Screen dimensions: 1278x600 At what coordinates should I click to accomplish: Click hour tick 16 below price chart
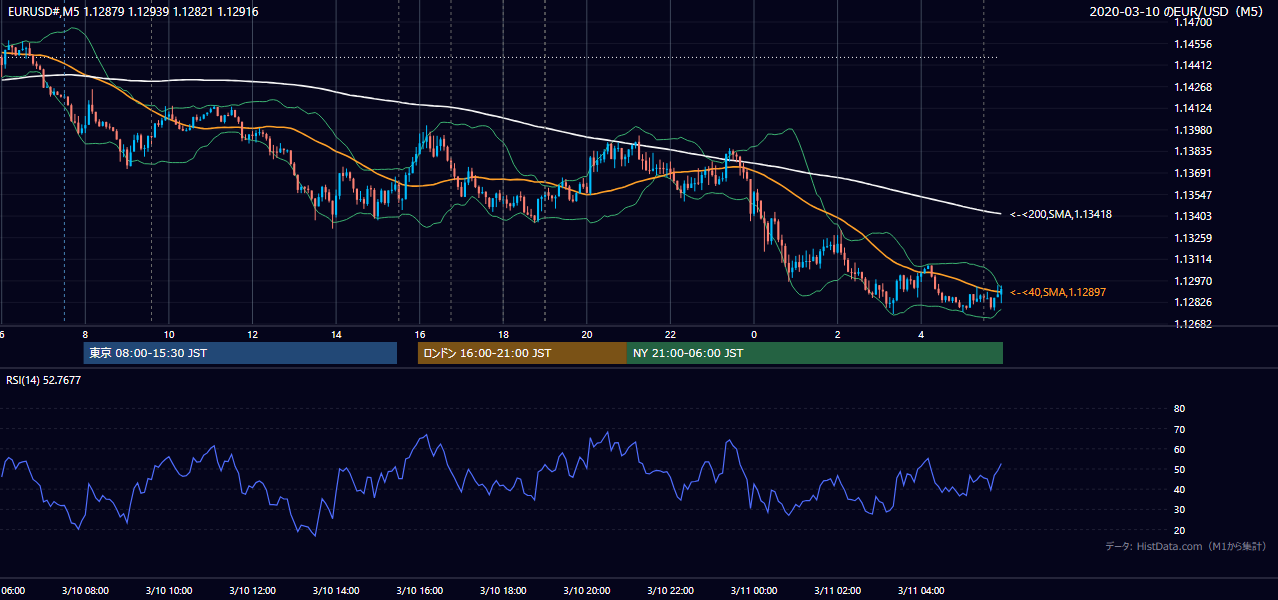[x=420, y=334]
